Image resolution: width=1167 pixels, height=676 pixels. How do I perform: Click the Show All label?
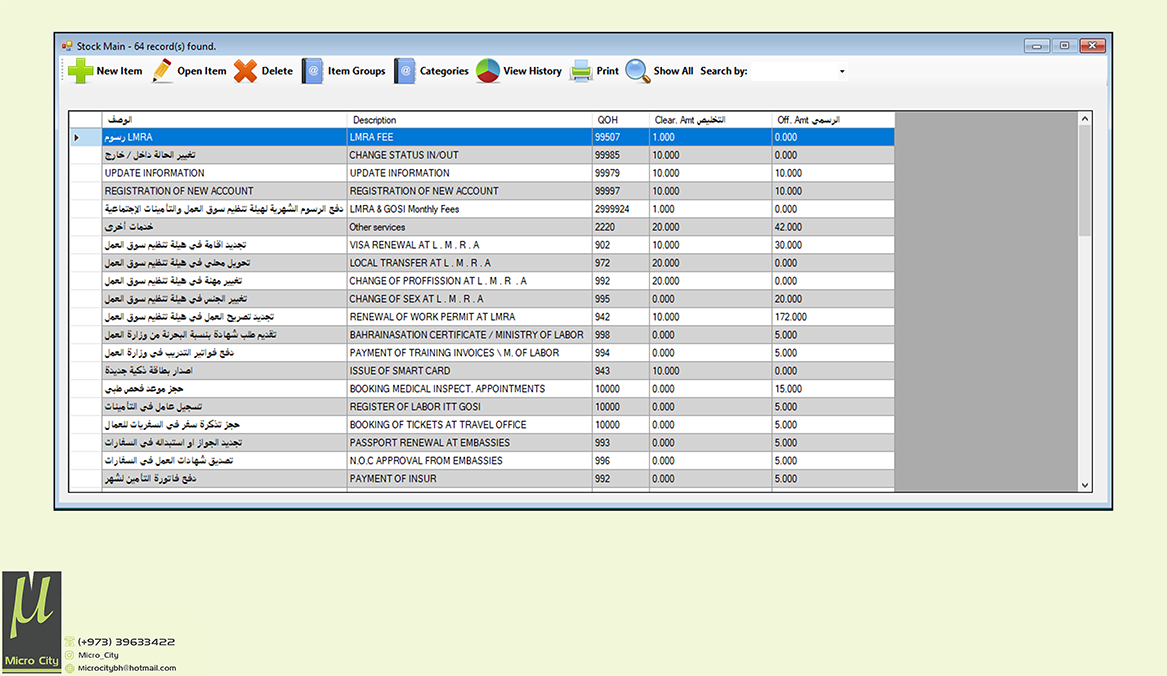pos(673,71)
